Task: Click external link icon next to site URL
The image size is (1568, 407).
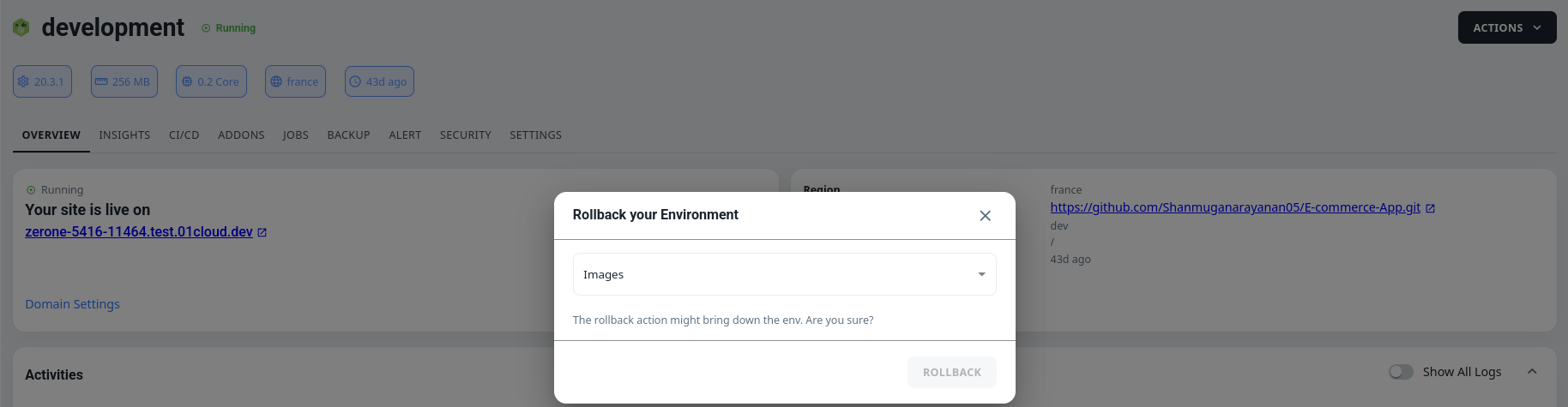Action: point(262,232)
